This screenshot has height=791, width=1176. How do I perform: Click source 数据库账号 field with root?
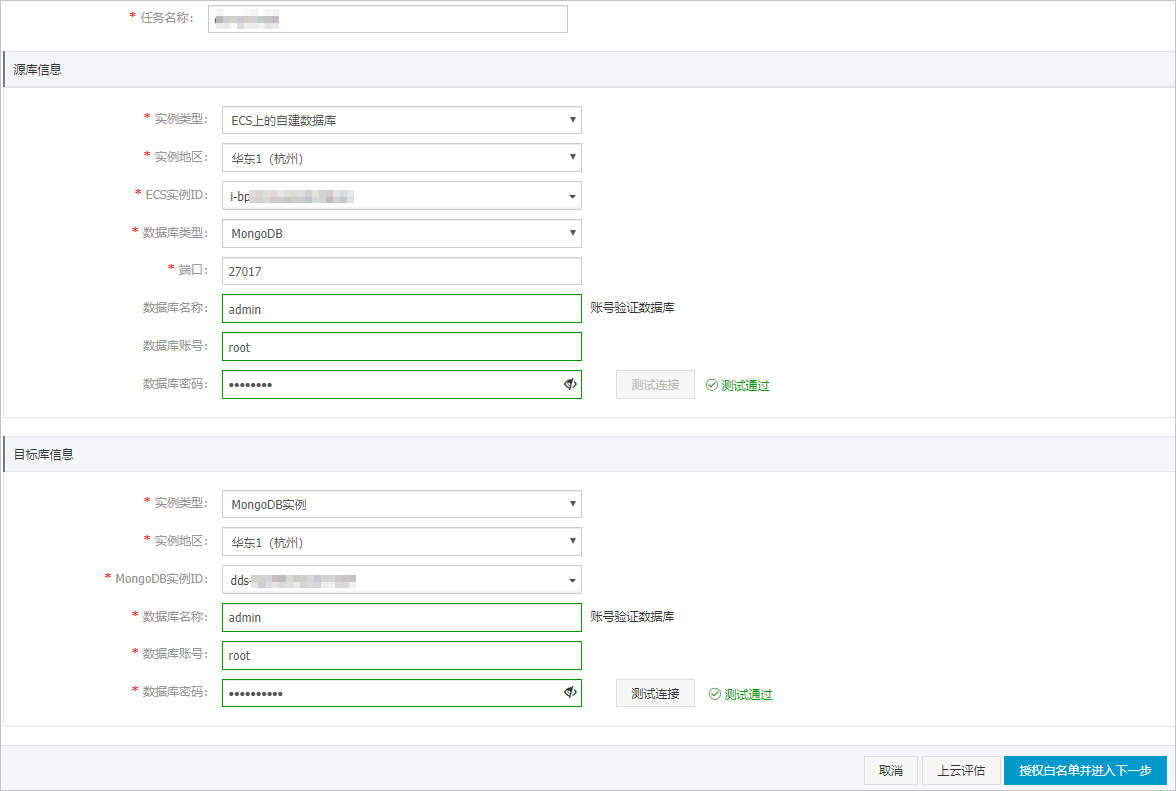(401, 346)
